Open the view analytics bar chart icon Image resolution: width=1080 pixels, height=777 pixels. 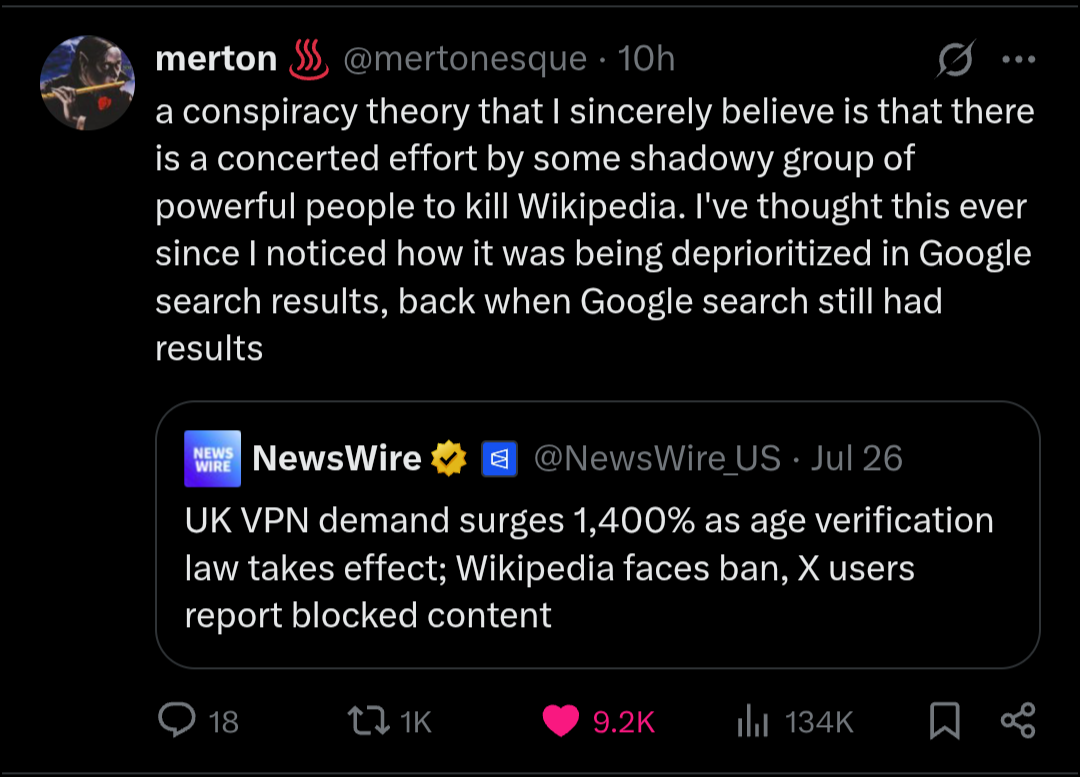752,721
